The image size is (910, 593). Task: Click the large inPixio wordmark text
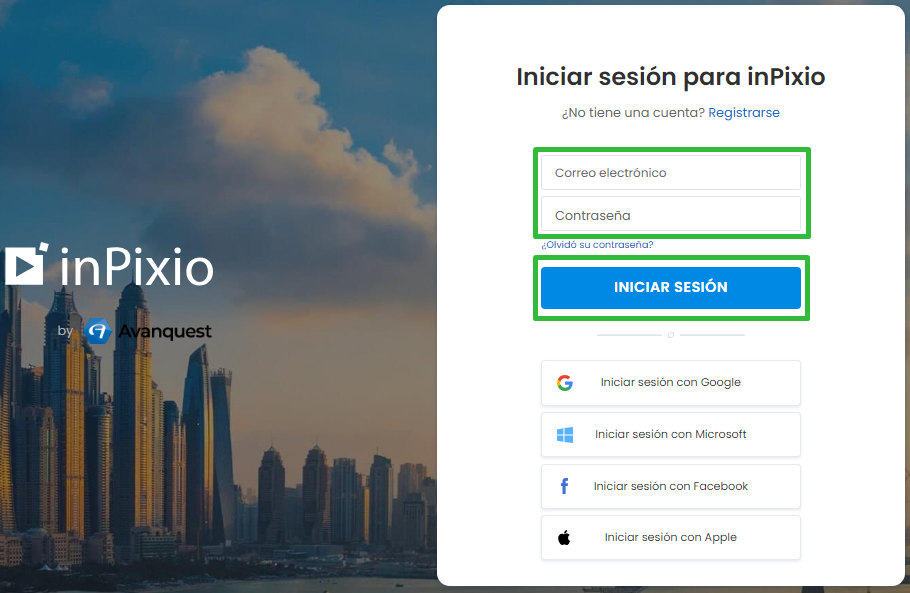coord(137,266)
